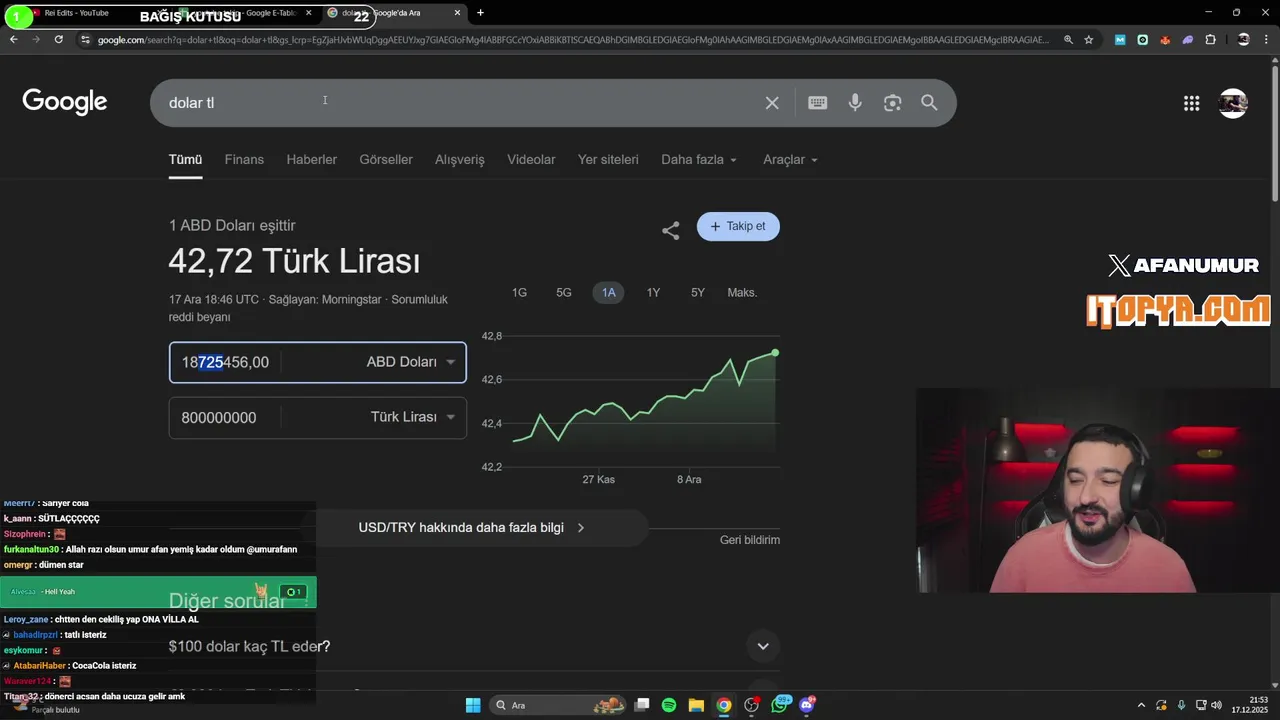Image resolution: width=1280 pixels, height=720 pixels.
Task: Expand the Daha fazla menu
Action: pos(699,160)
